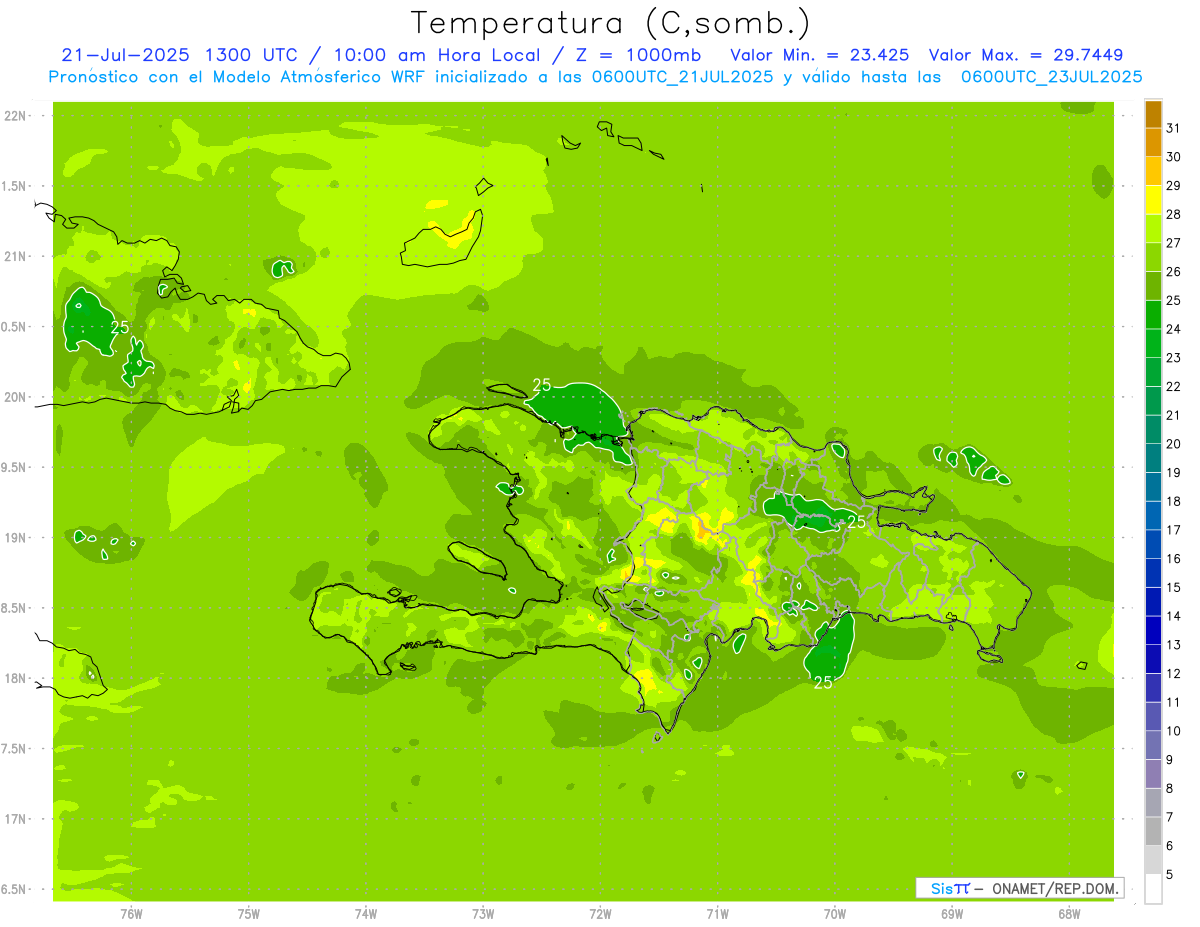The height and width of the screenshot is (927, 1200).
Task: Click the "76W" longitude label
Action: [131, 914]
